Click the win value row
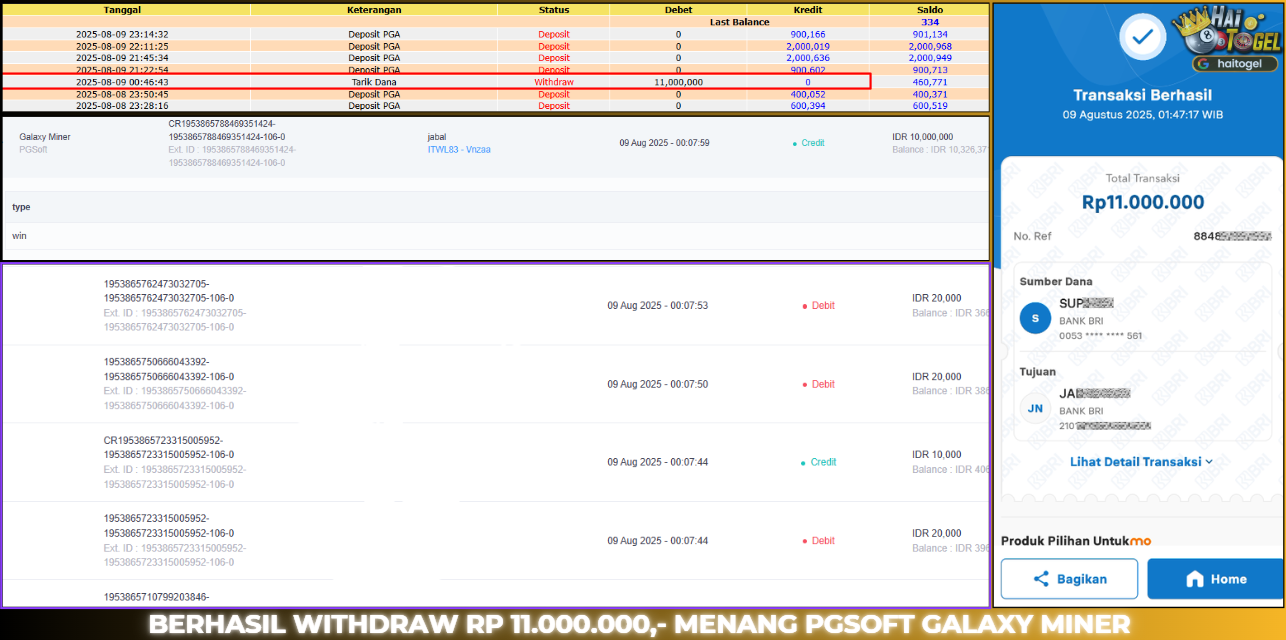The height and width of the screenshot is (640, 1286). point(495,236)
